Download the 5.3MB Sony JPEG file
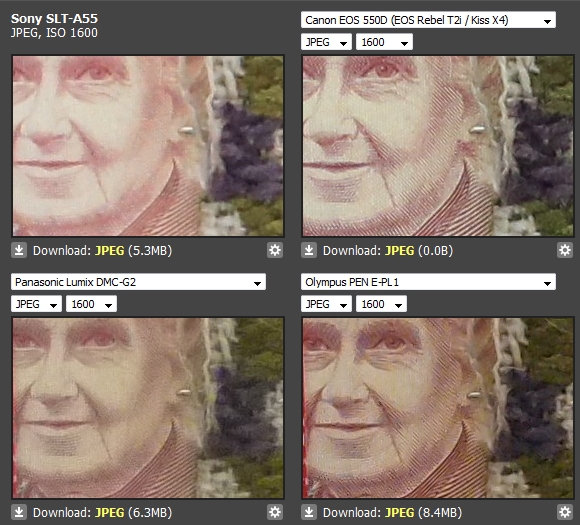Viewport: 580px width, 525px height. pos(109,251)
